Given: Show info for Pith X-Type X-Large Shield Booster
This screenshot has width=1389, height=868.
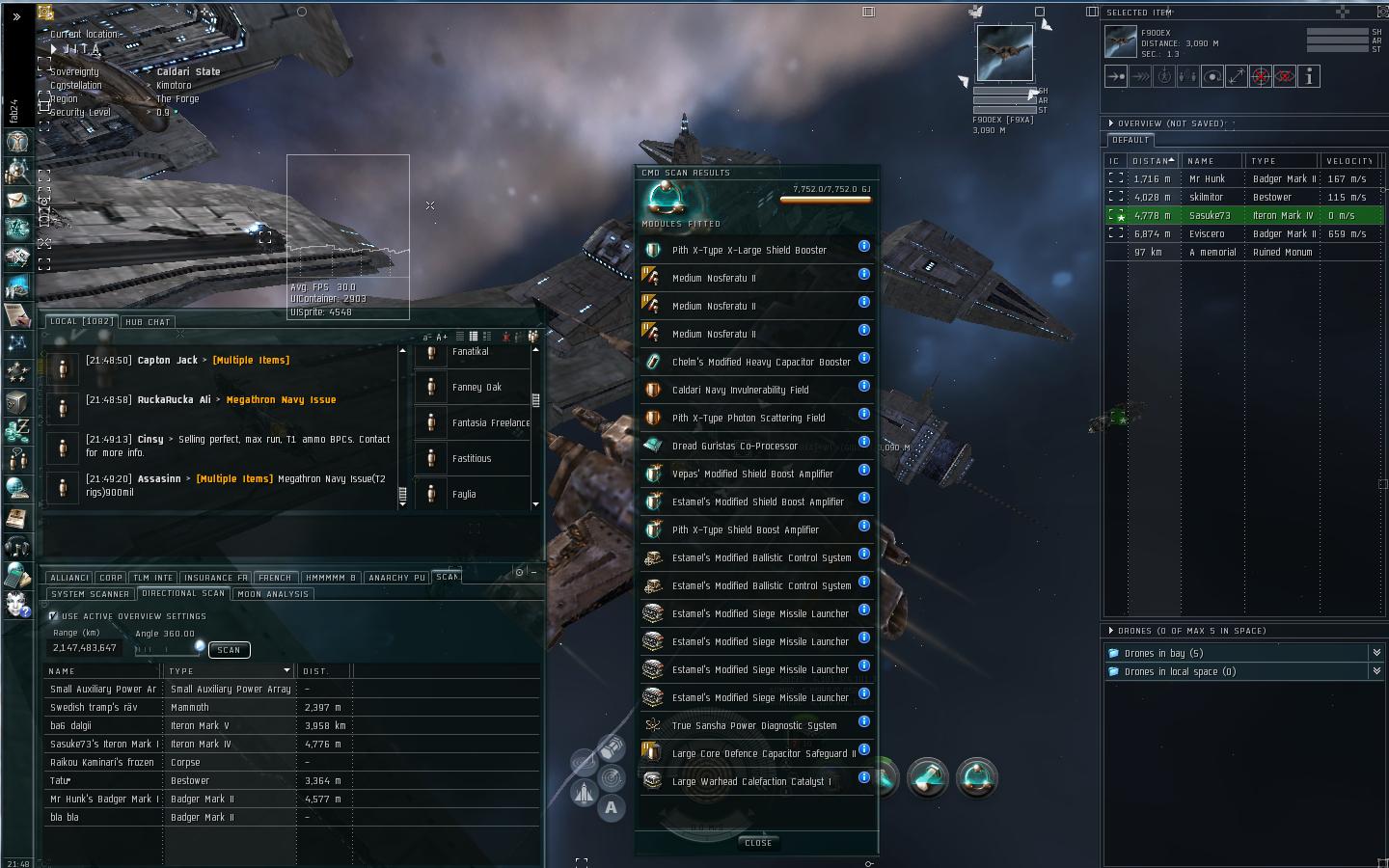Looking at the screenshot, I should pos(864,246).
